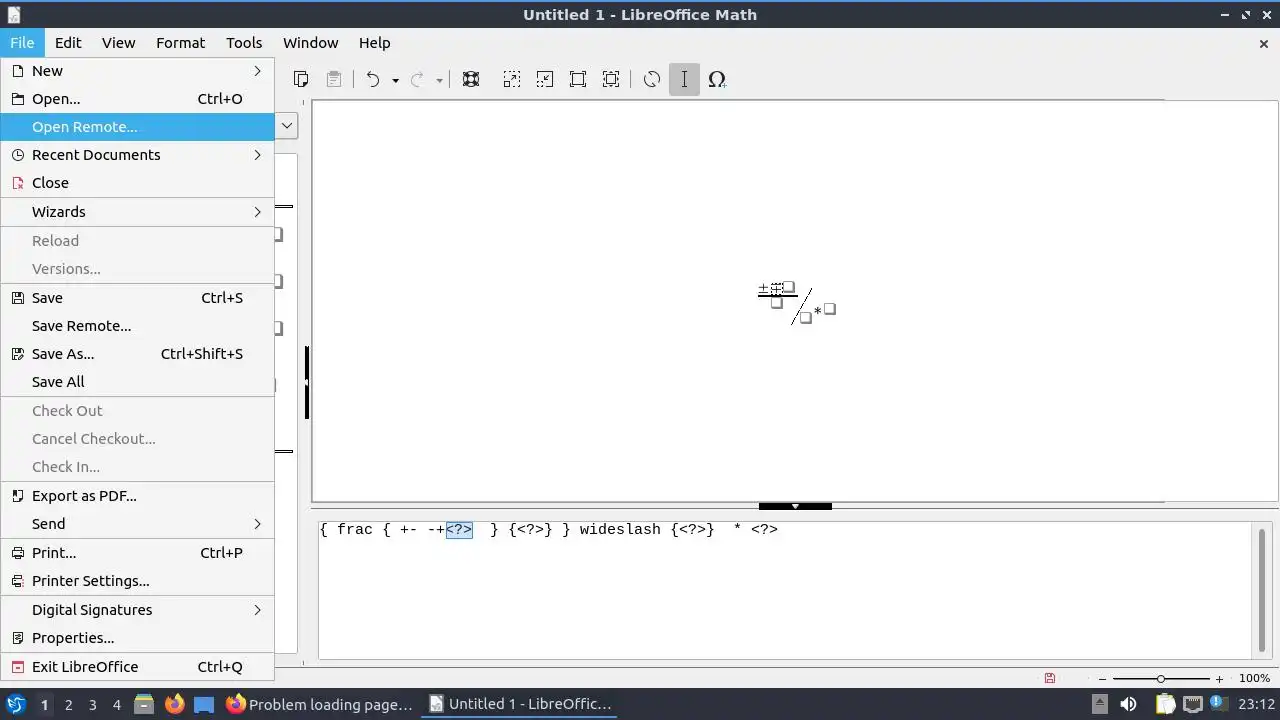1280x720 pixels.
Task: Open the Help lifebuoy icon
Action: 471,79
